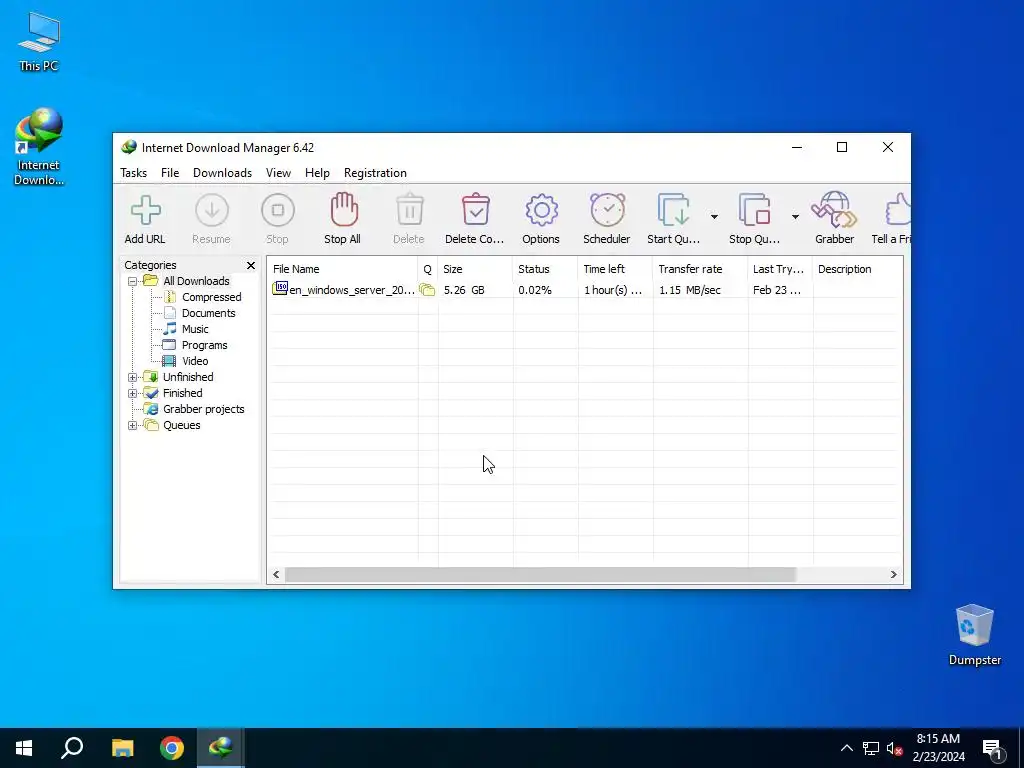Sort by the Q column header

pyautogui.click(x=428, y=269)
